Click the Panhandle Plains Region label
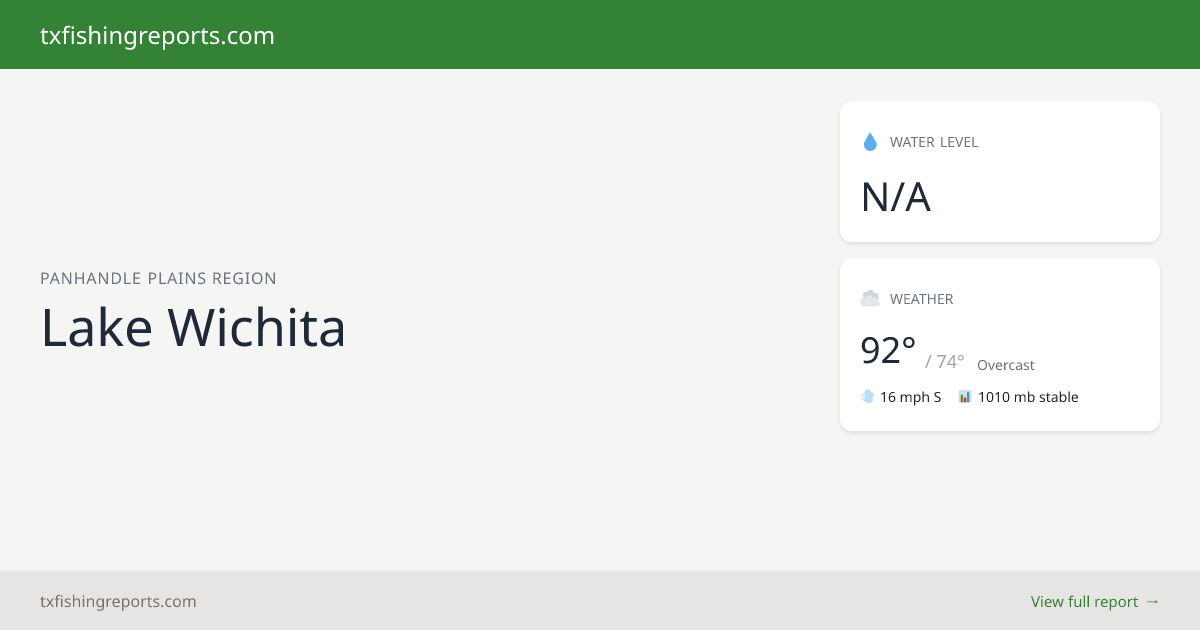The height and width of the screenshot is (630, 1200). (158, 278)
